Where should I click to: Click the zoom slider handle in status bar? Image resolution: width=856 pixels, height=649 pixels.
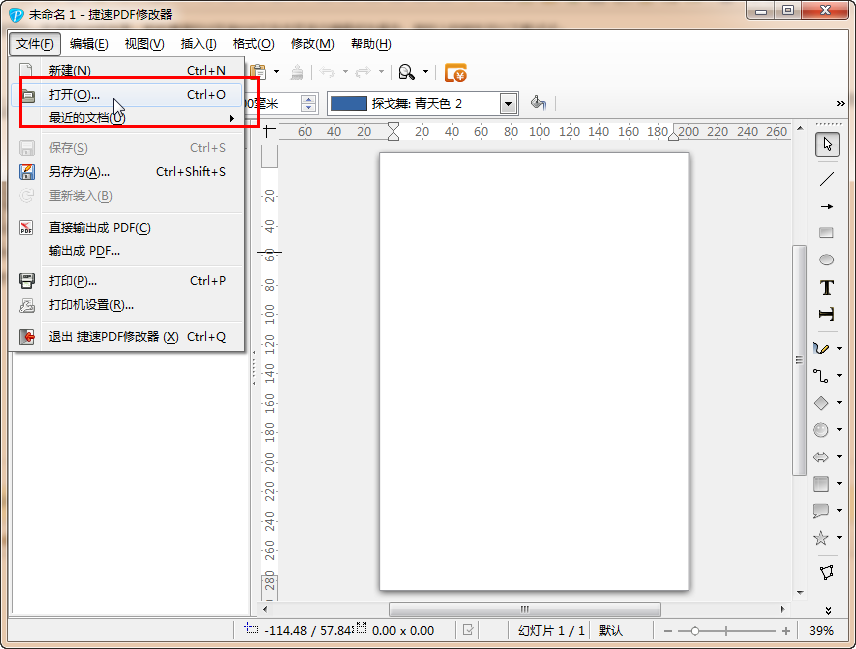[x=694, y=631]
